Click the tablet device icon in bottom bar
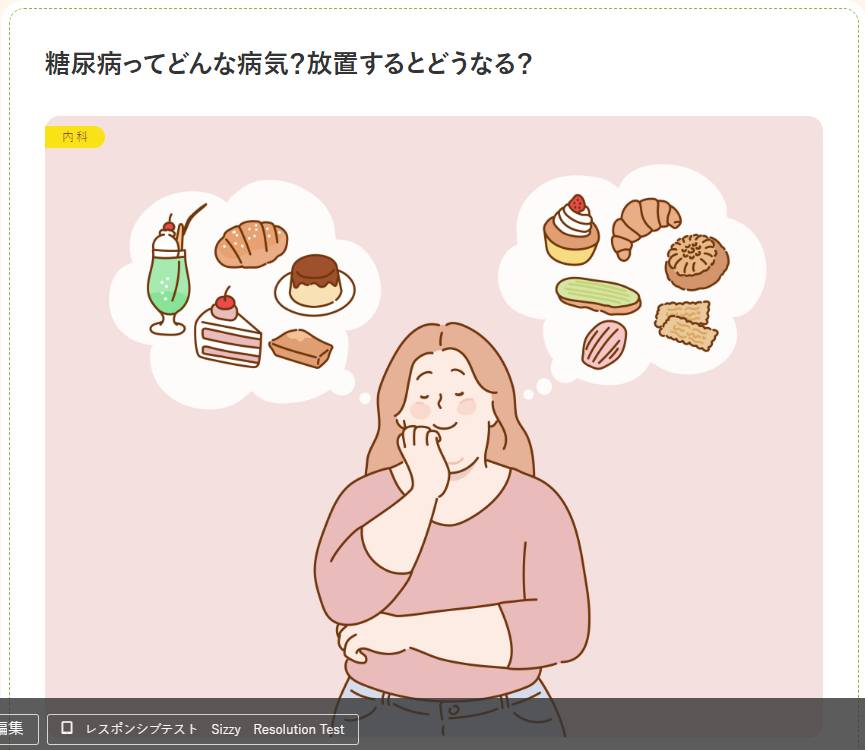The width and height of the screenshot is (865, 750). (67, 728)
